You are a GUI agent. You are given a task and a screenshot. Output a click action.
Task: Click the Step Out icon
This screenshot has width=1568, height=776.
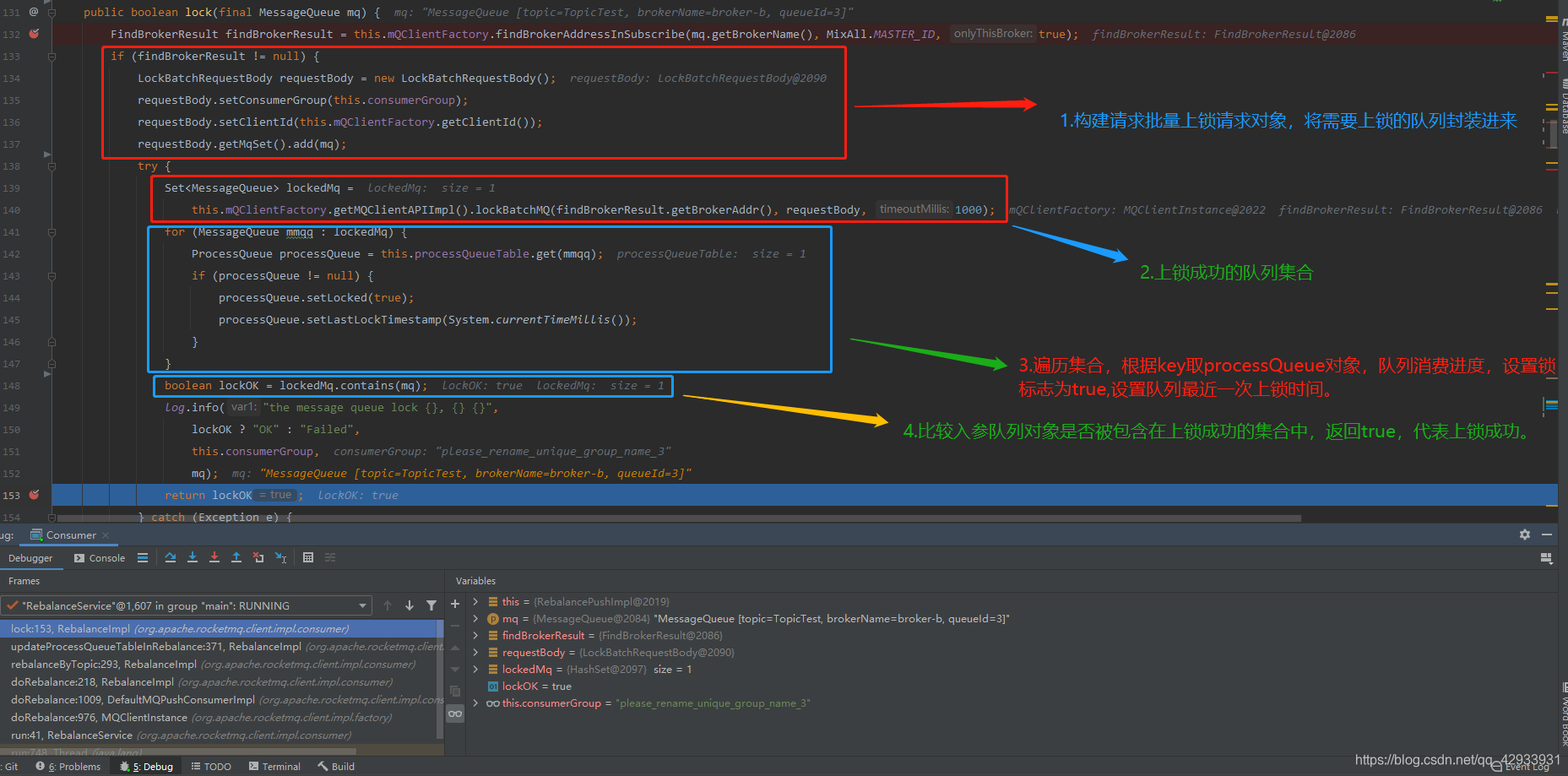236,557
